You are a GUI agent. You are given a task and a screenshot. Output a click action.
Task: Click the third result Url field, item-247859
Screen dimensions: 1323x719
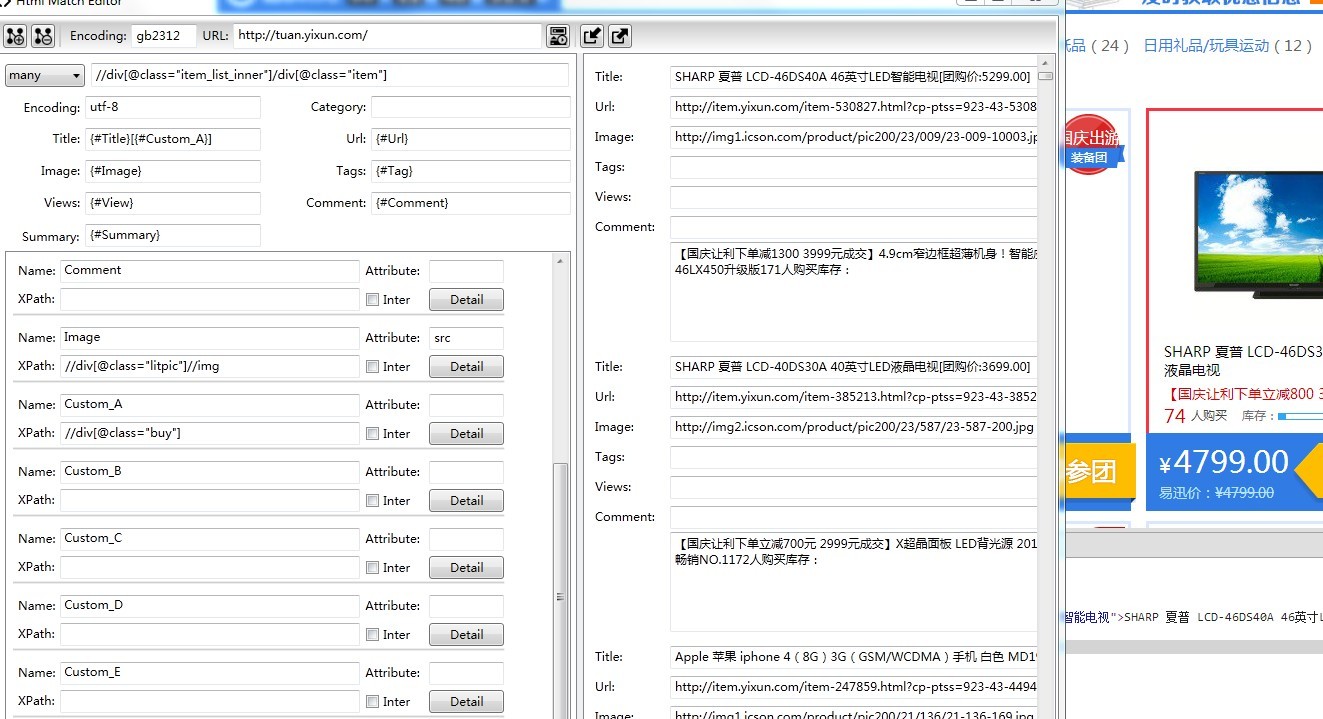click(x=853, y=687)
